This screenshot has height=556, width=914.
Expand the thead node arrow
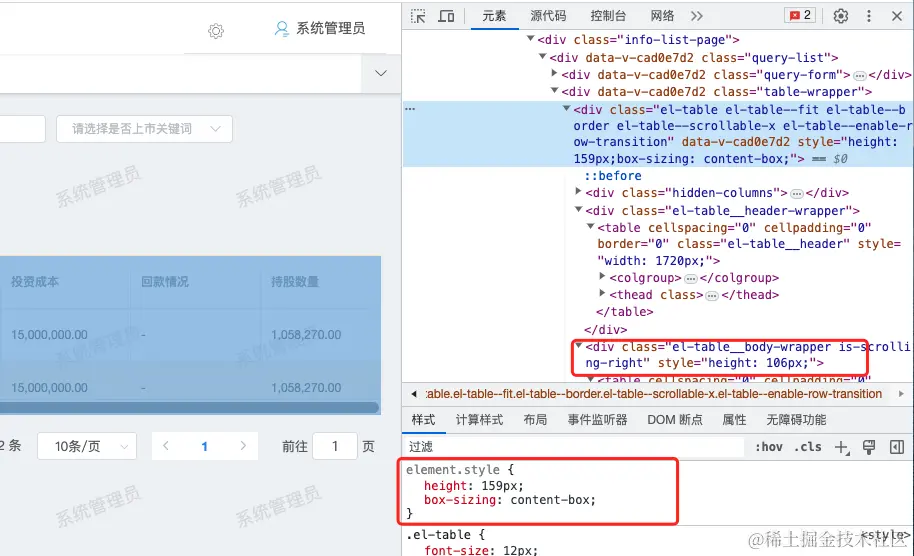[x=602, y=293]
